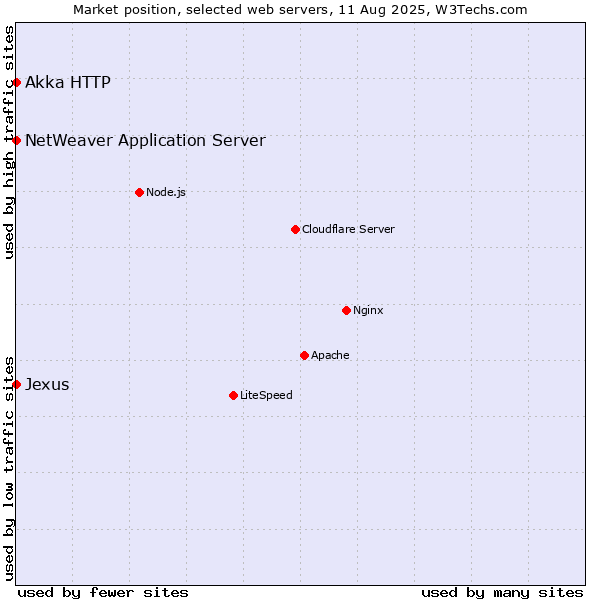The width and height of the screenshot is (600, 600).
Task: Click the Apache red marker
Action: (x=305, y=356)
